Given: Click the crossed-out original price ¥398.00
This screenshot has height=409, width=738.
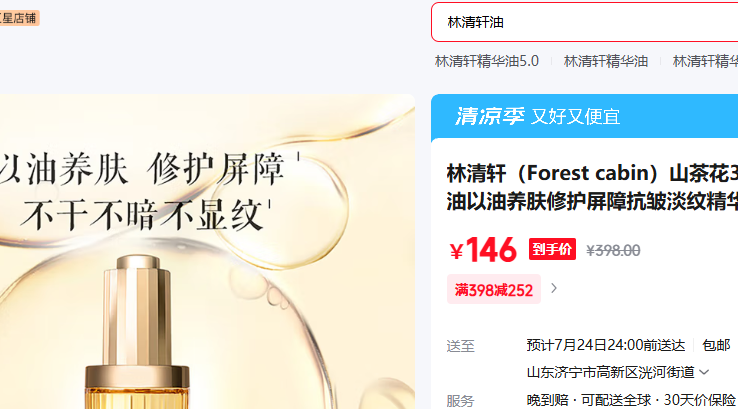Looking at the screenshot, I should [613, 250].
